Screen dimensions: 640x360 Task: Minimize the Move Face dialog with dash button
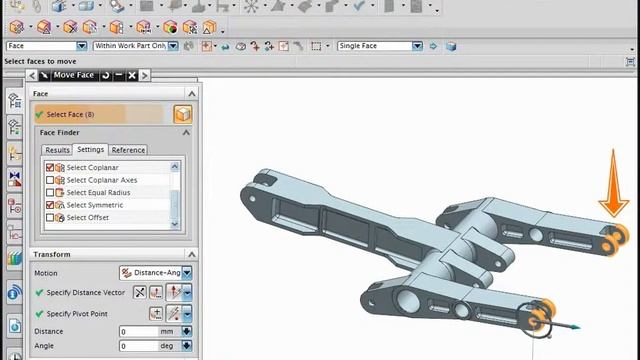[118, 75]
